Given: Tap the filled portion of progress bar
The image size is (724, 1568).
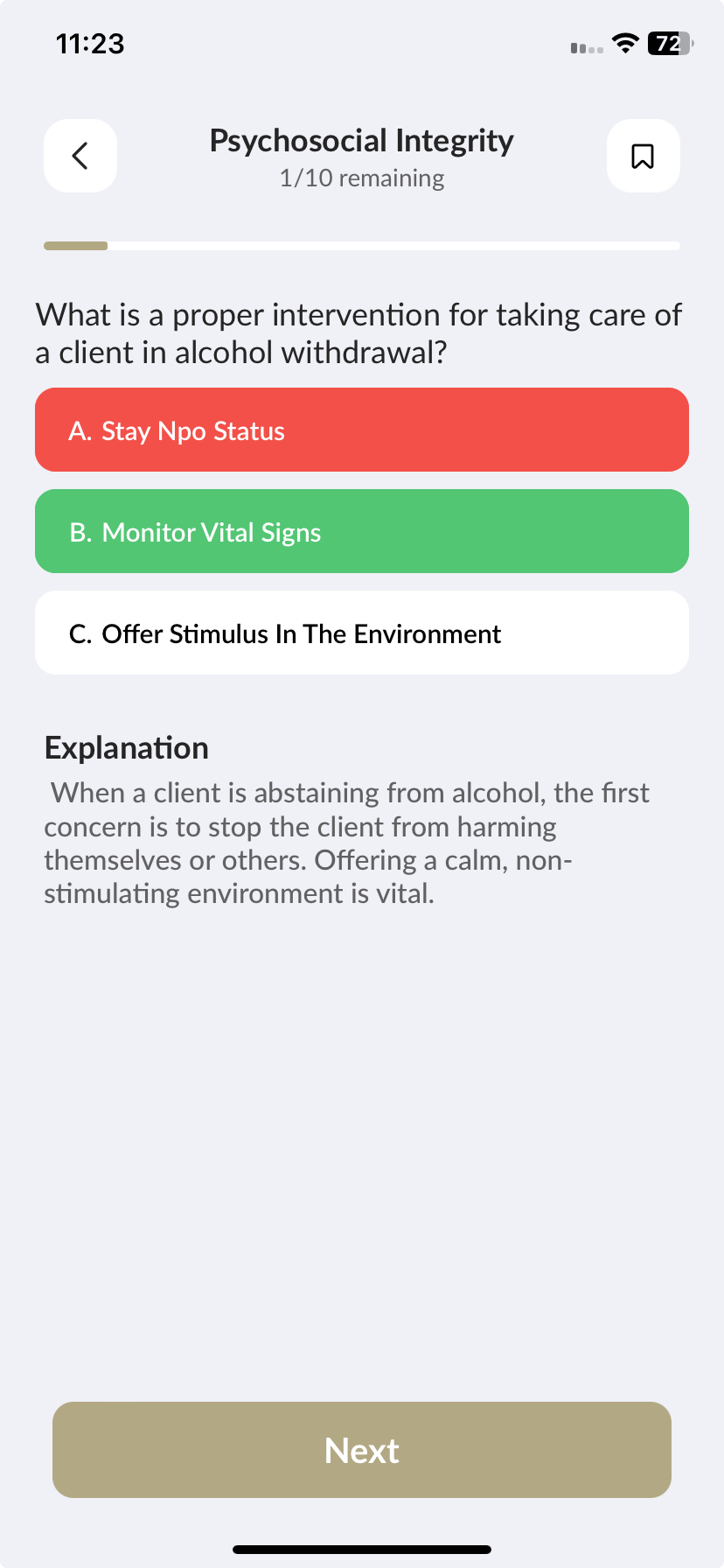Looking at the screenshot, I should [75, 246].
